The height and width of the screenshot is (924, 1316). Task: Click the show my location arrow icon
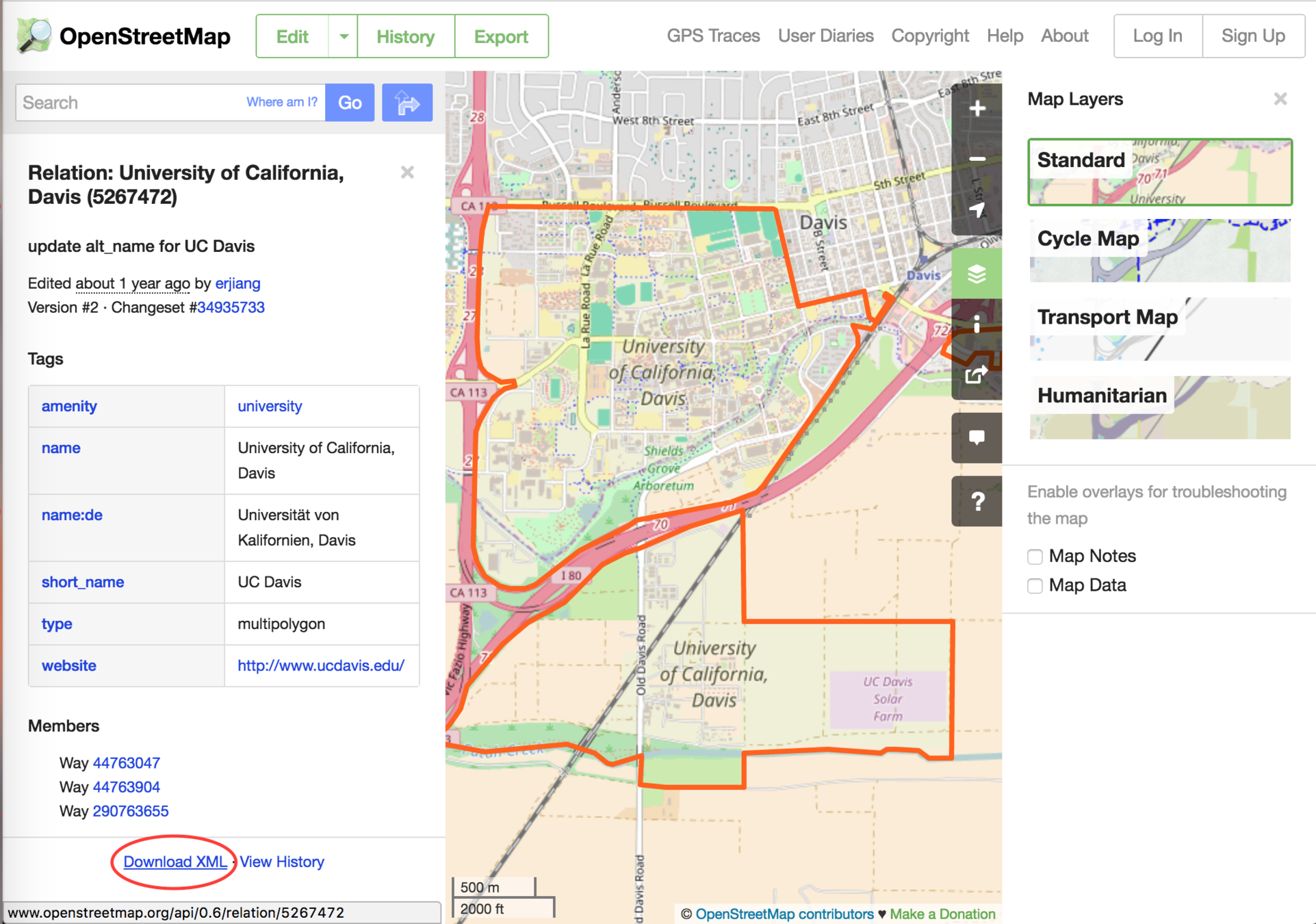[x=977, y=210]
